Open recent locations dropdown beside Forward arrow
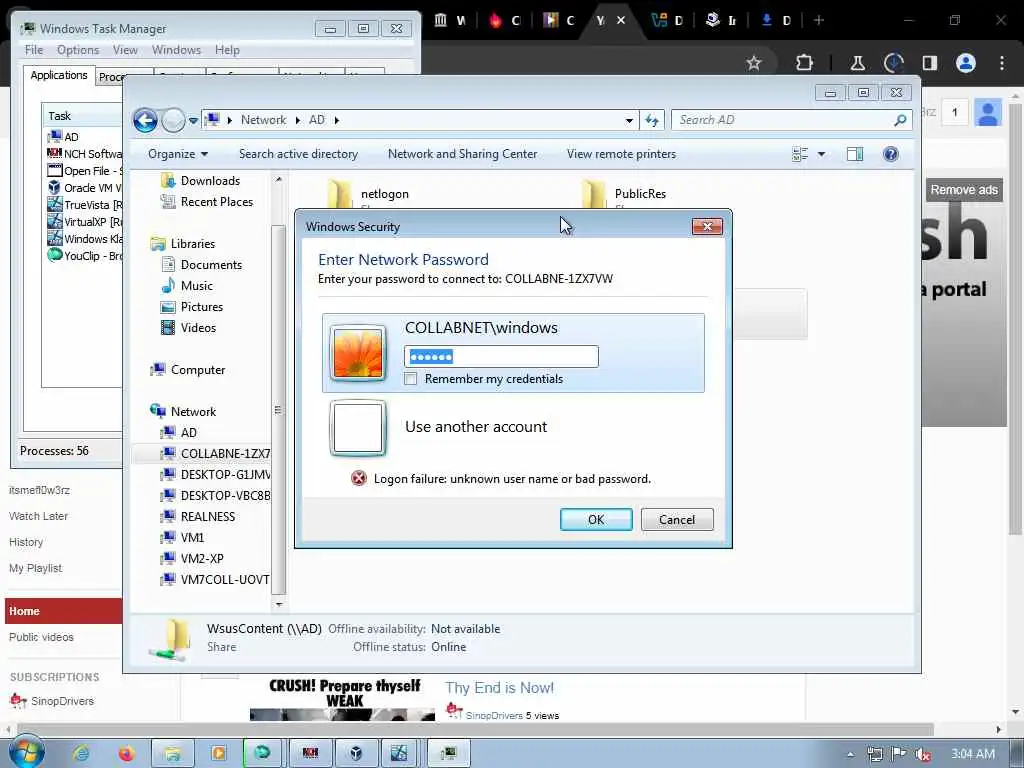Viewport: 1024px width, 768px height. coord(193,121)
